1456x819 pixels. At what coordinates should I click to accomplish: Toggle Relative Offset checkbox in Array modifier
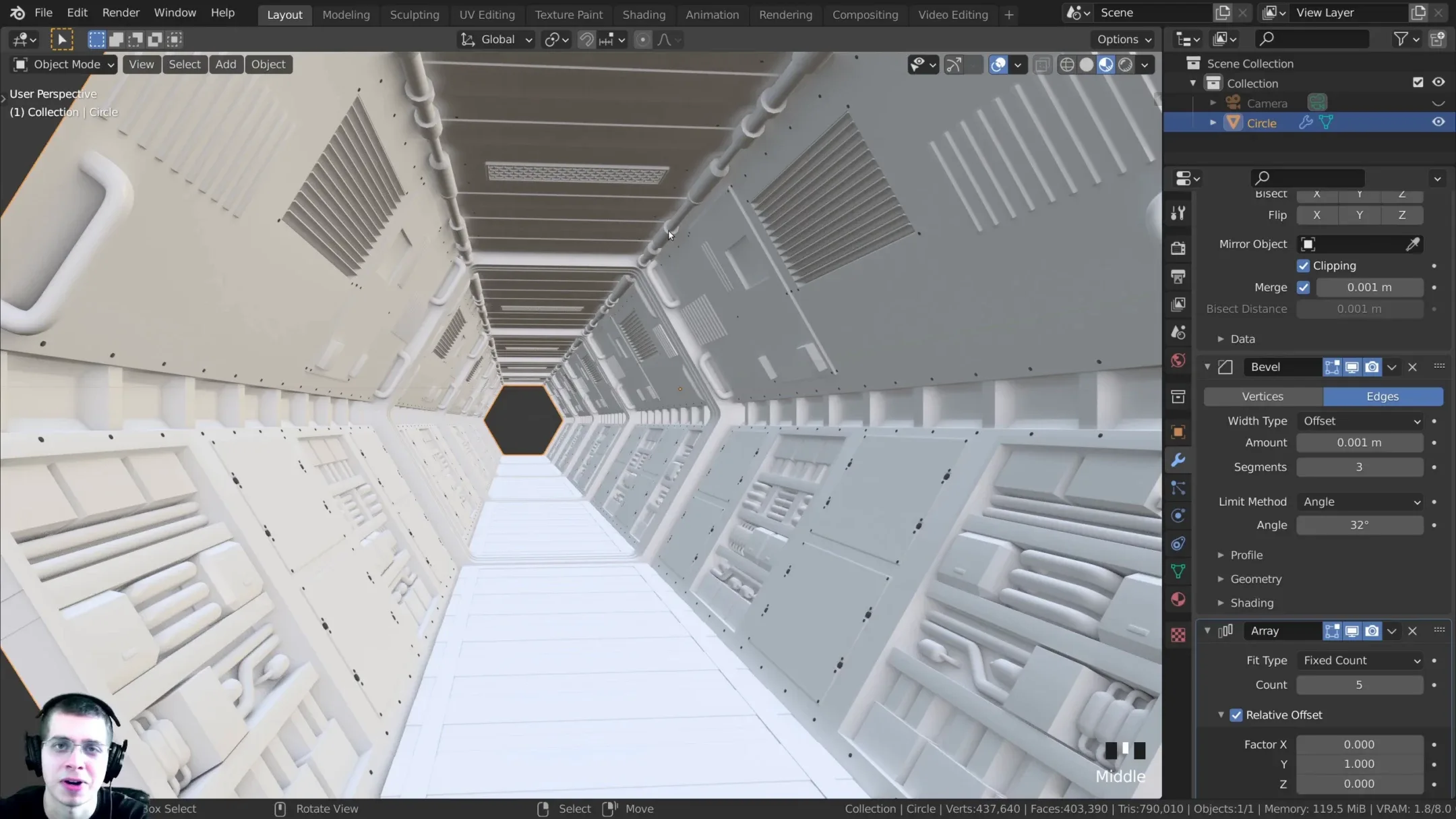[x=1237, y=714]
